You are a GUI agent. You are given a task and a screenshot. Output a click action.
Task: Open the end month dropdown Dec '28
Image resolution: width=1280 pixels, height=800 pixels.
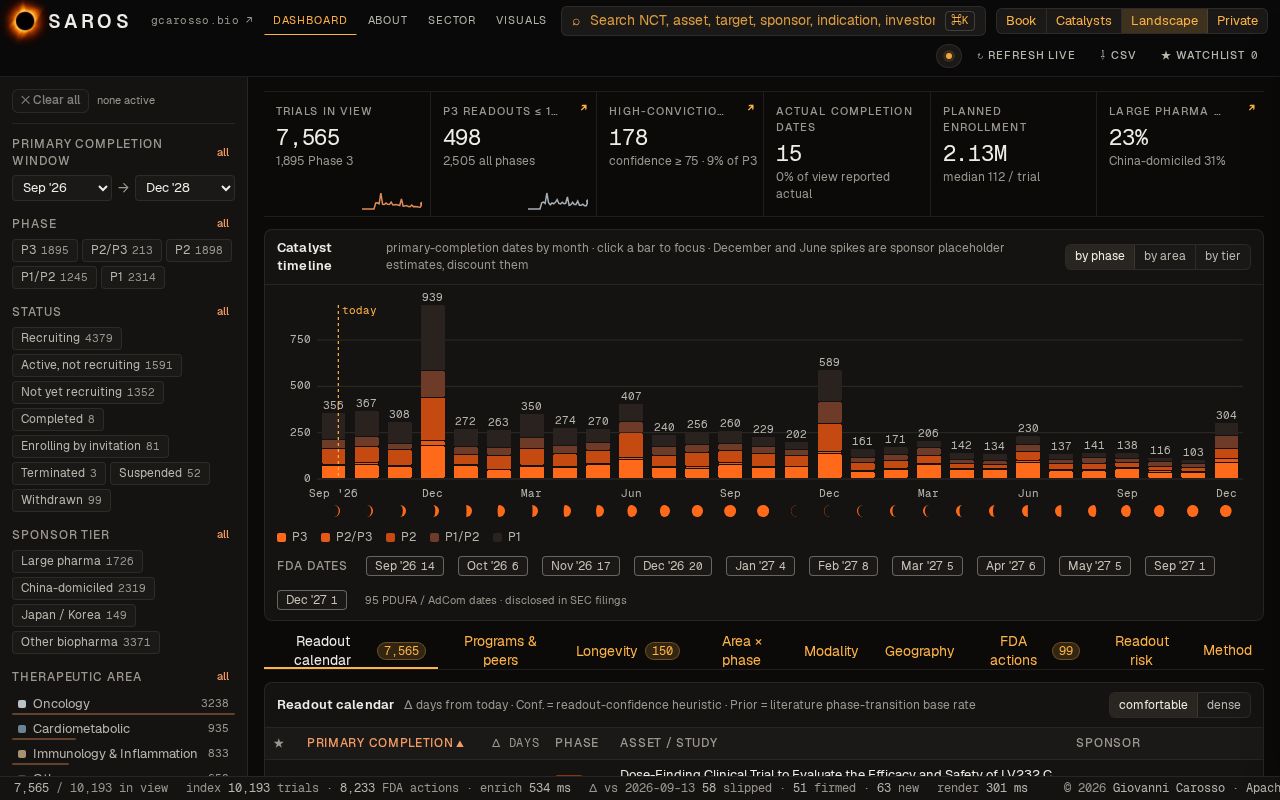pyautogui.click(x=185, y=188)
